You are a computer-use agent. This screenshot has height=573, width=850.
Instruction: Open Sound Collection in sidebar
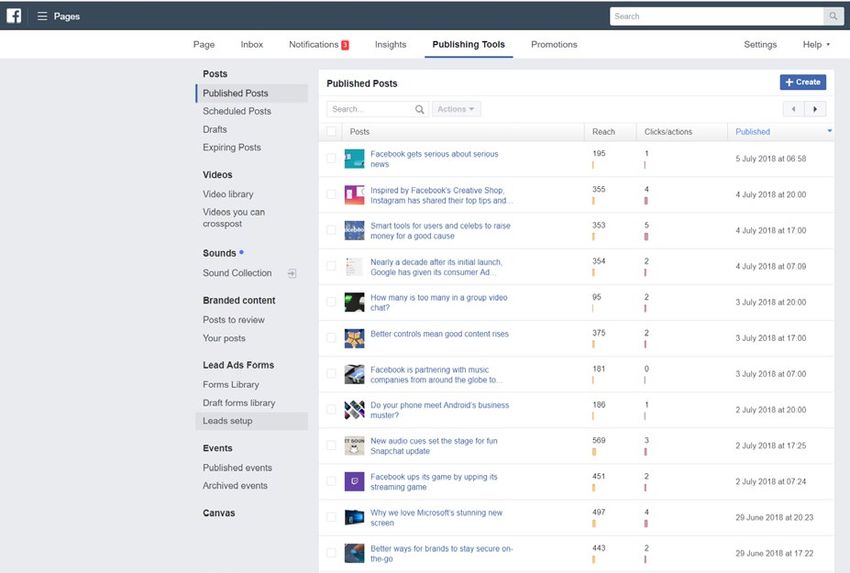[x=237, y=273]
